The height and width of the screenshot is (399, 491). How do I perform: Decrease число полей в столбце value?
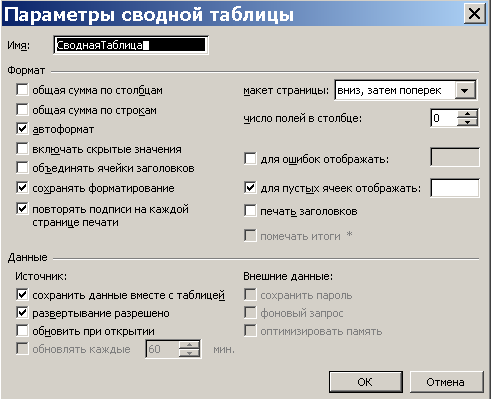pyautogui.click(x=468, y=122)
